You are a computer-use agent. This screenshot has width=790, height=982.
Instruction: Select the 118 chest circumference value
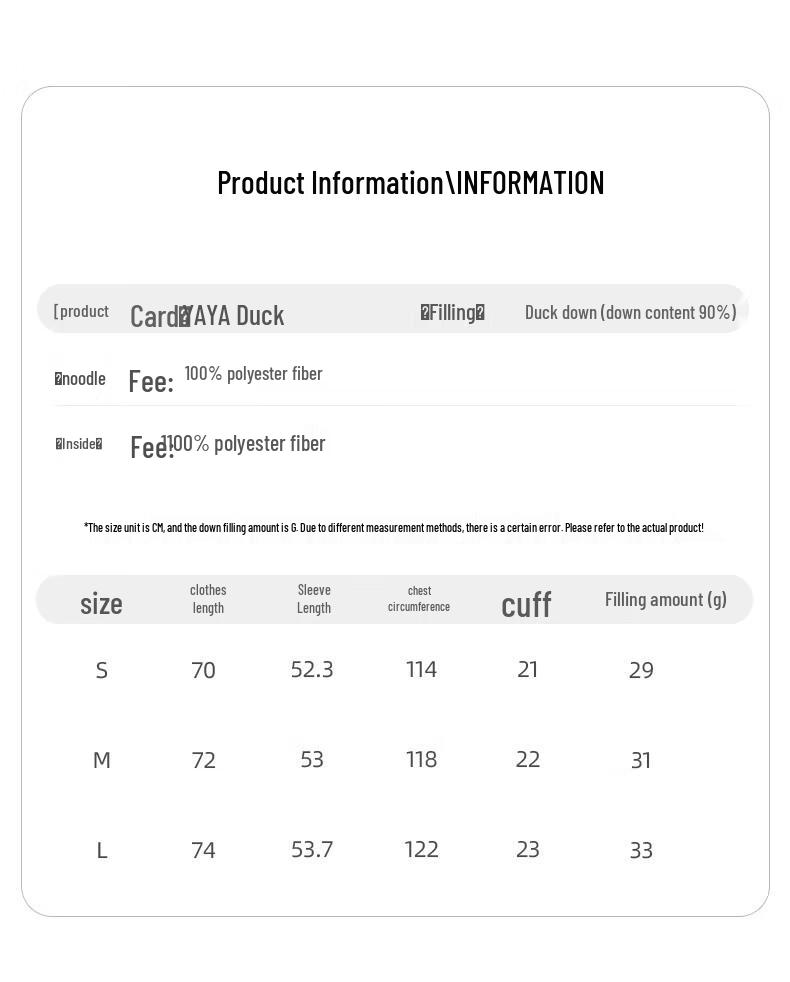coord(421,760)
